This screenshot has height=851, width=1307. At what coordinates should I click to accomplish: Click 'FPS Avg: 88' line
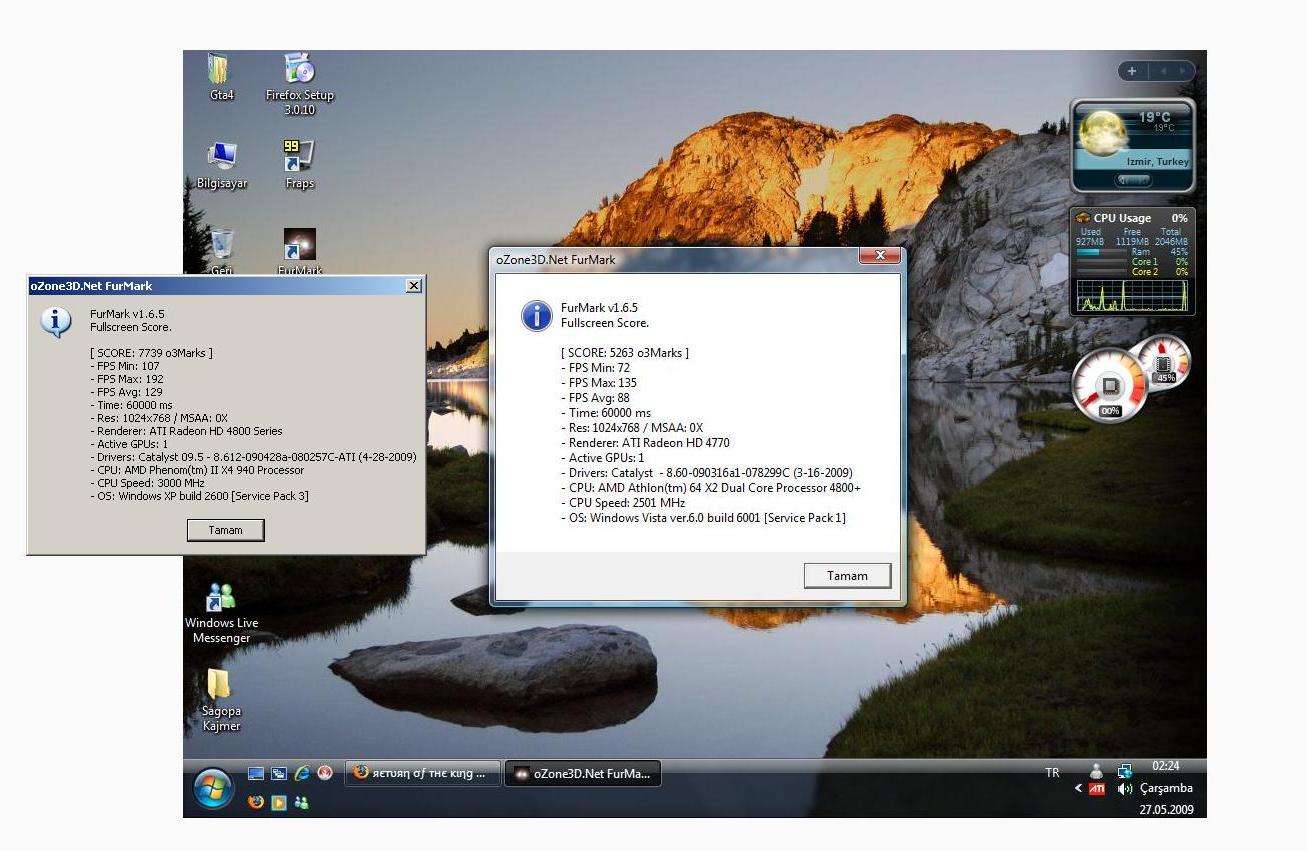point(595,398)
